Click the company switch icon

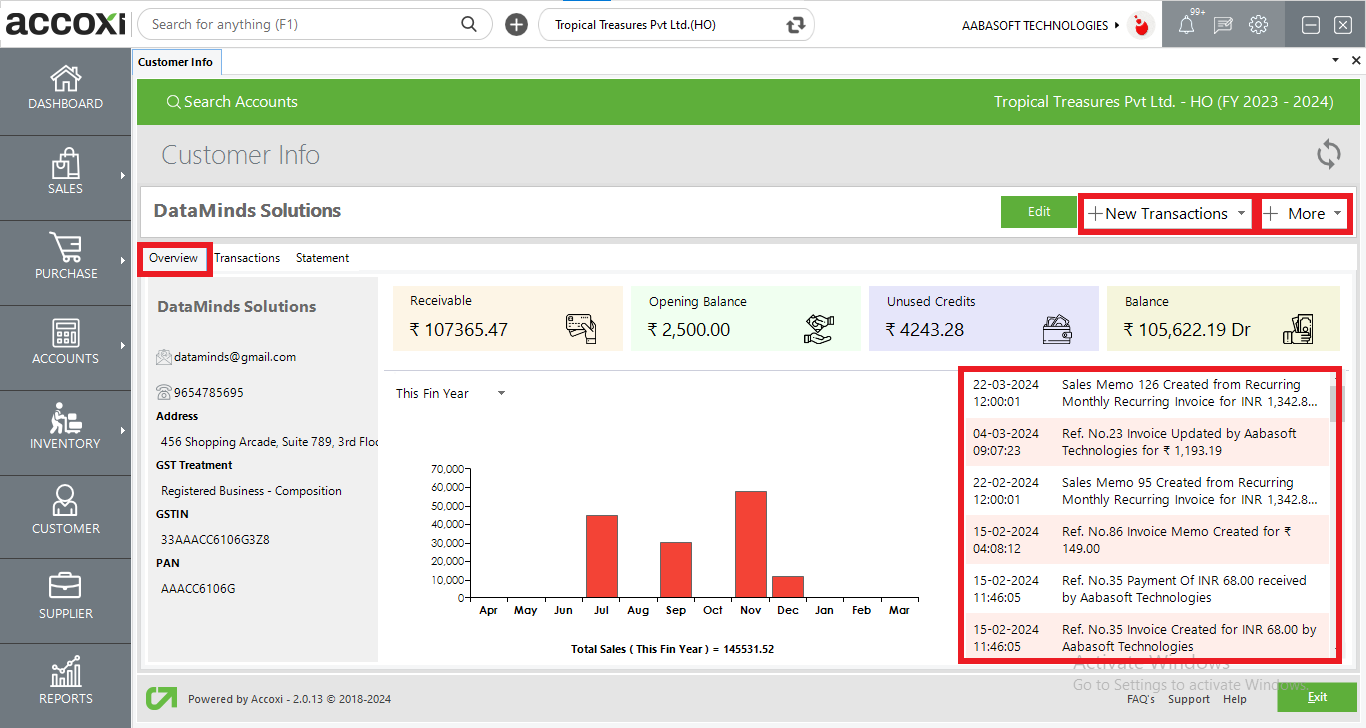[793, 24]
